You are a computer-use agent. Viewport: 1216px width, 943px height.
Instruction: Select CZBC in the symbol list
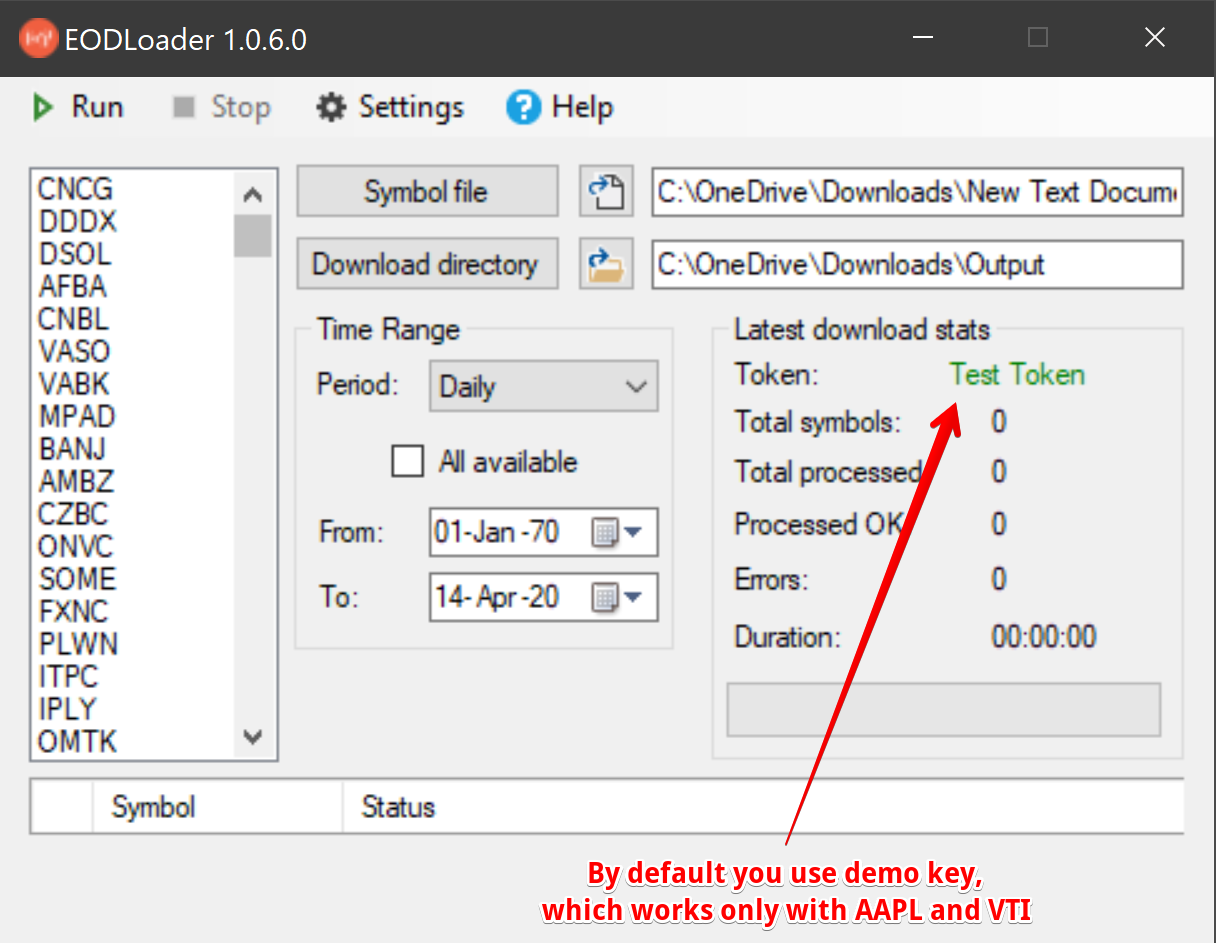(x=73, y=514)
